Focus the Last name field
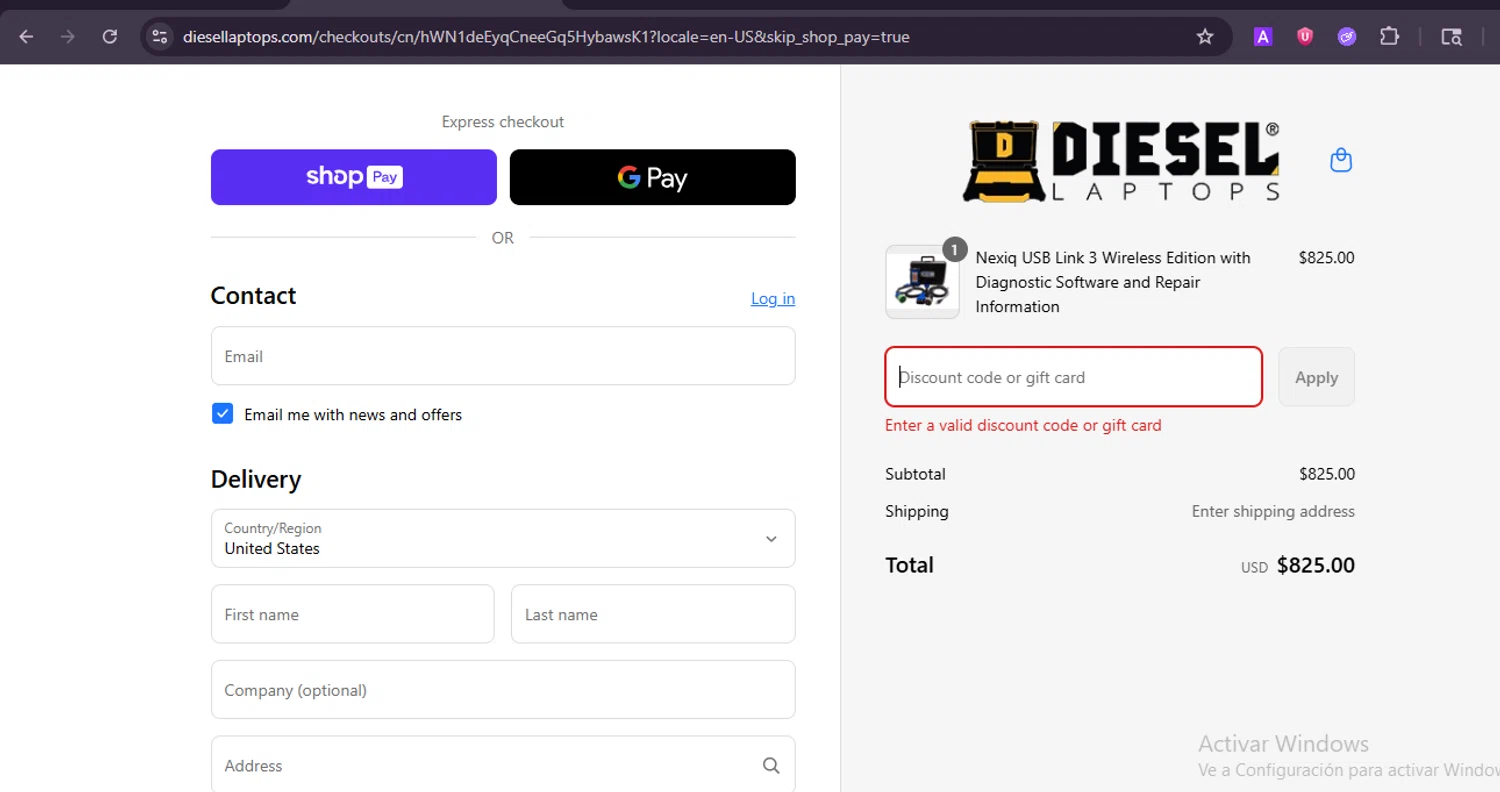The height and width of the screenshot is (792, 1500). point(653,614)
